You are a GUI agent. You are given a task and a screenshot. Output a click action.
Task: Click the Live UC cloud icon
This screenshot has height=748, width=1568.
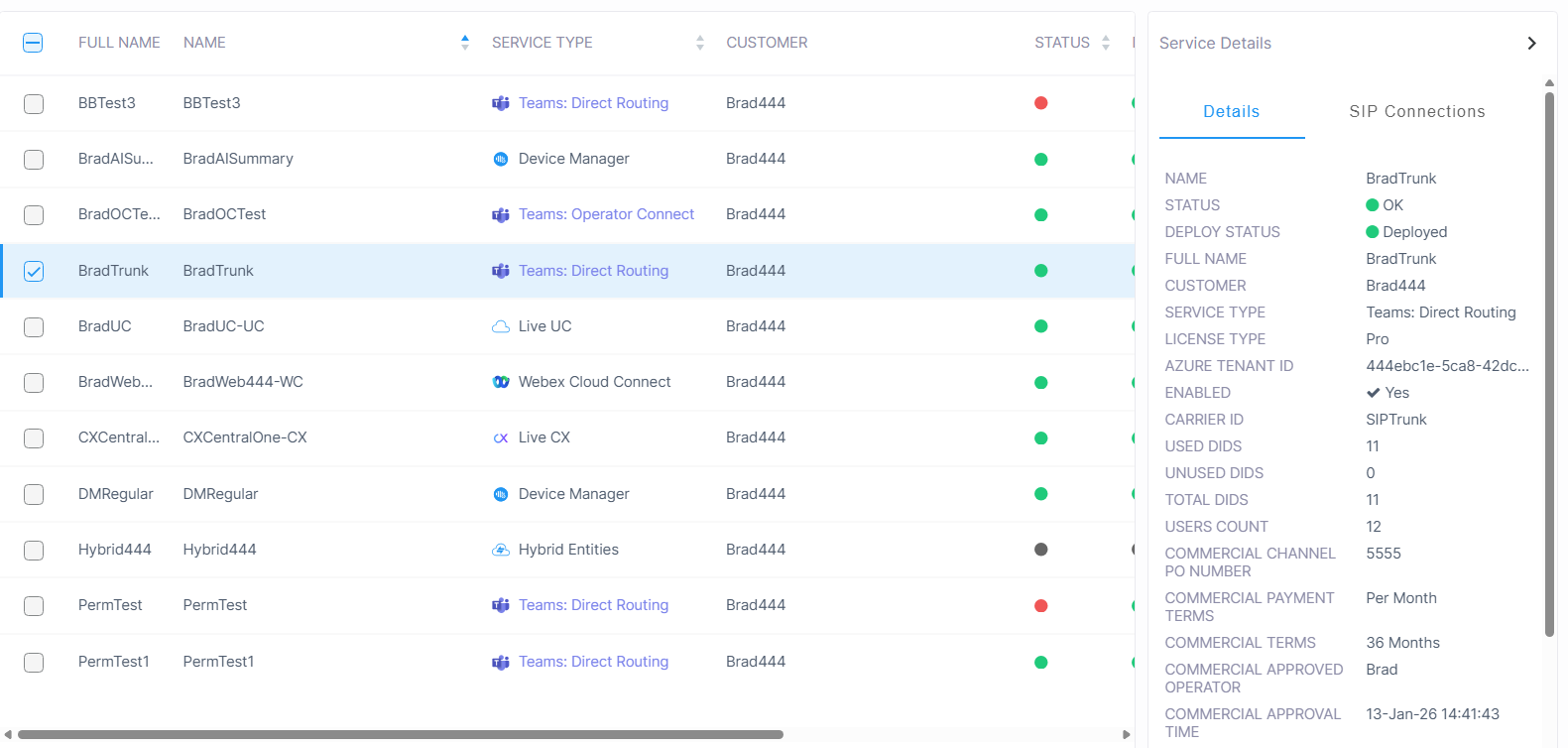tap(501, 326)
